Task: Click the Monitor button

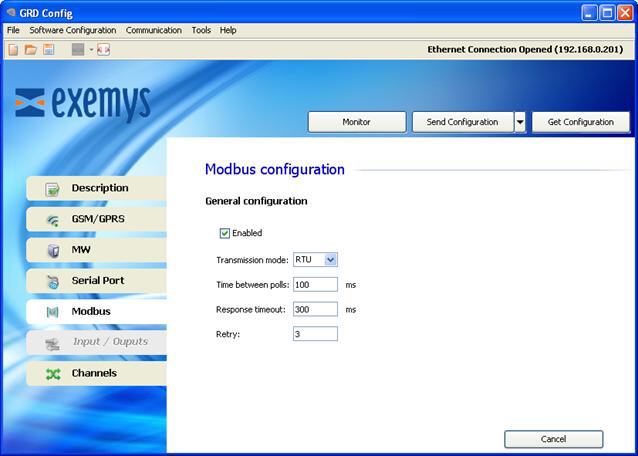Action: [356, 122]
